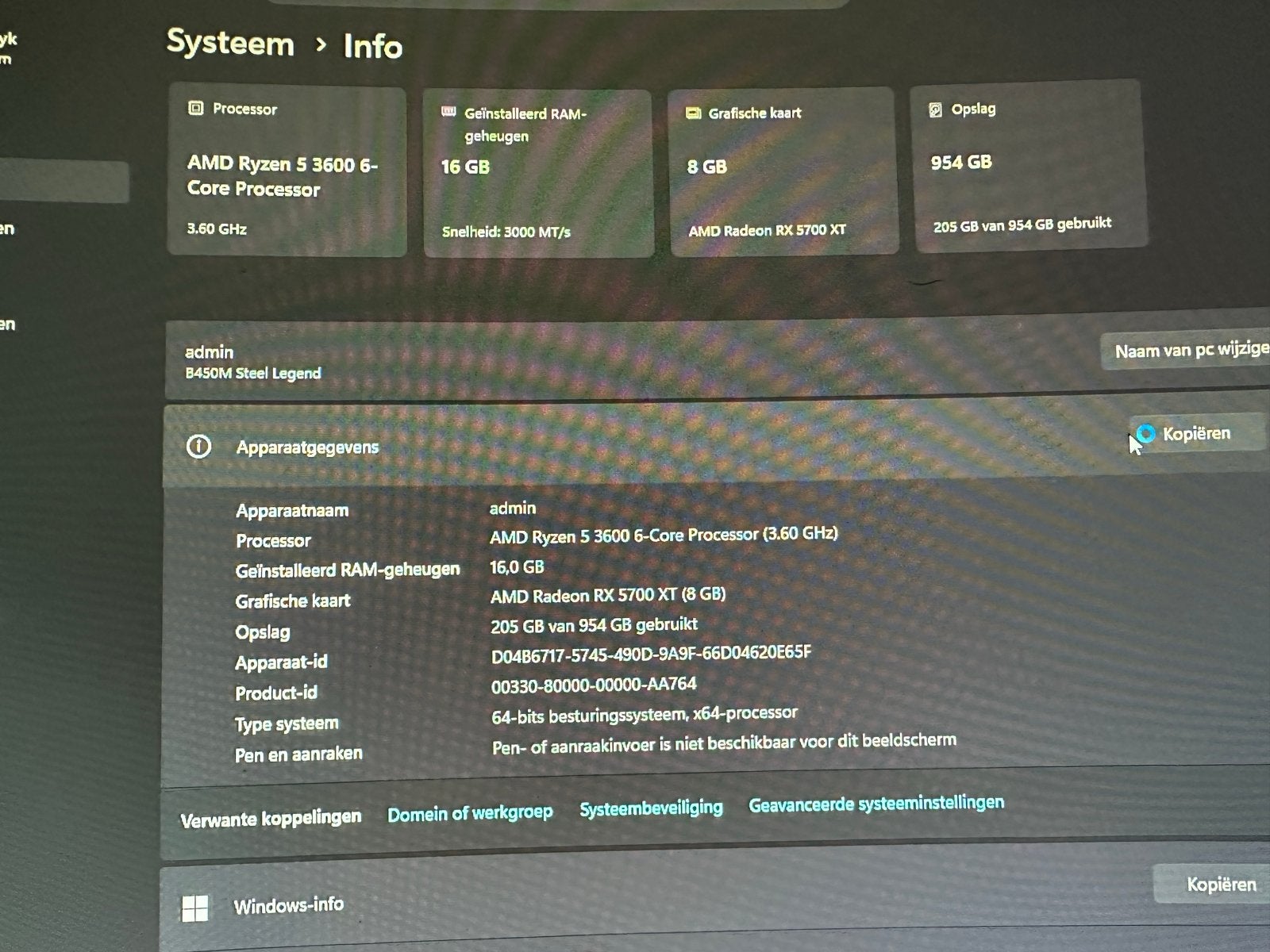Rename PC via Naam van pc wijzigen

pyautogui.click(x=1186, y=351)
